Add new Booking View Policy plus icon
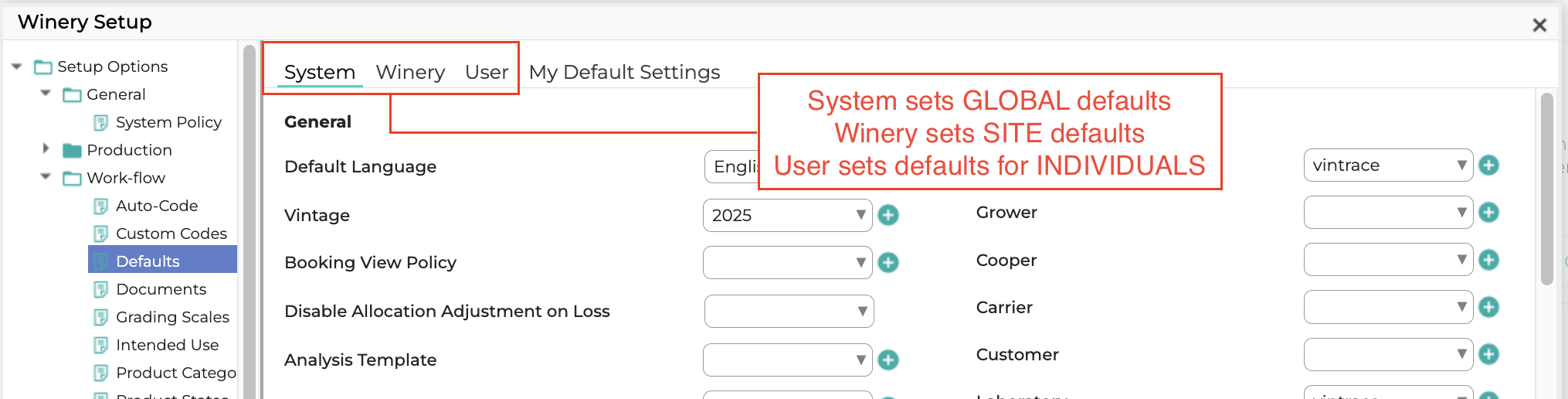1568x399 pixels. pyautogui.click(x=888, y=263)
